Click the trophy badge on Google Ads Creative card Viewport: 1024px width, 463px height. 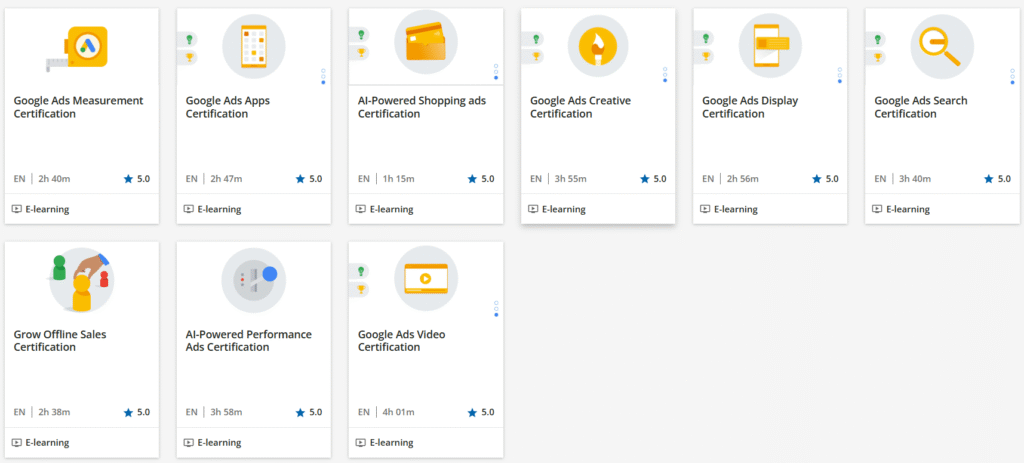pyautogui.click(x=536, y=56)
